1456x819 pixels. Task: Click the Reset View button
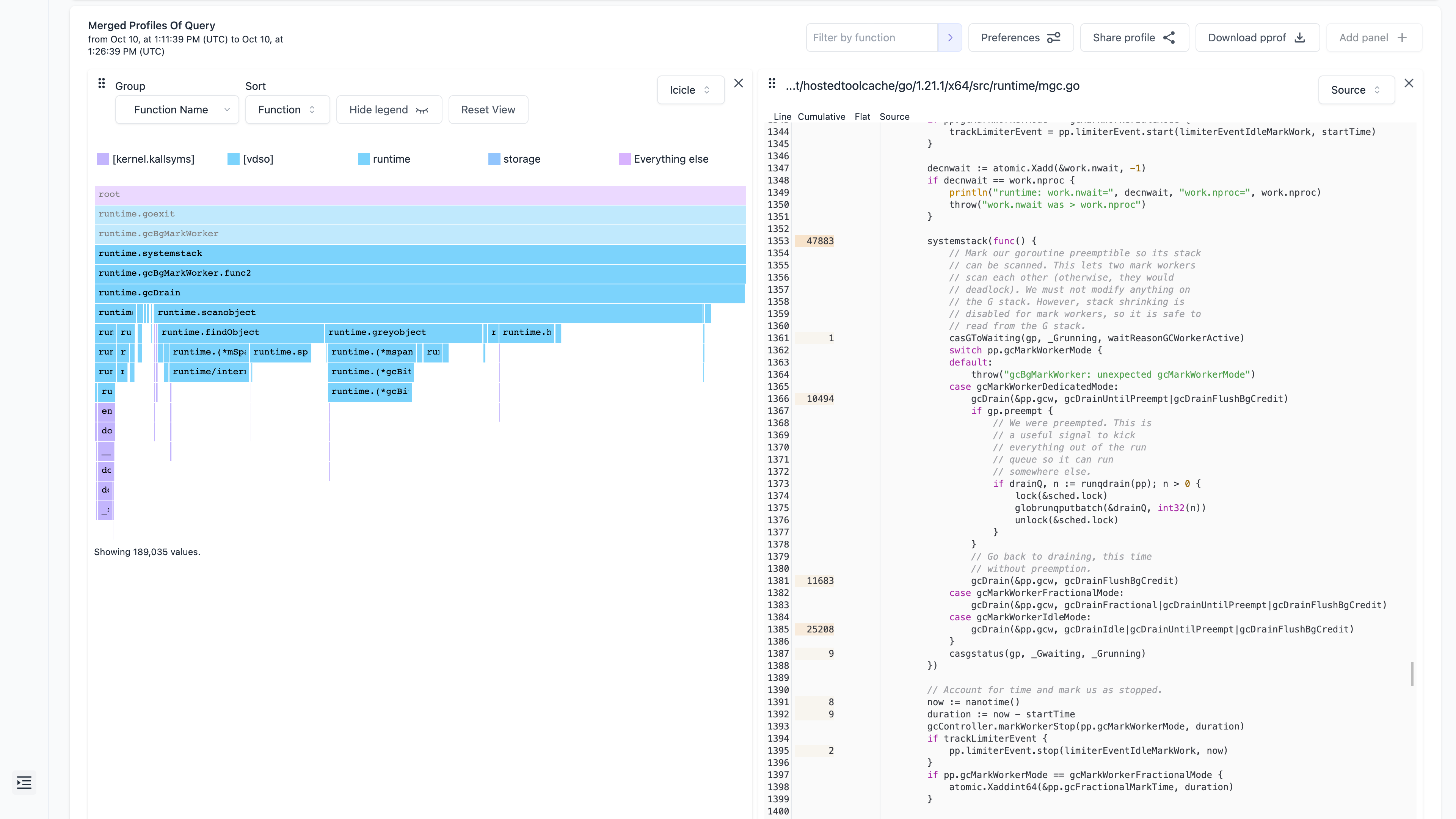coord(488,110)
